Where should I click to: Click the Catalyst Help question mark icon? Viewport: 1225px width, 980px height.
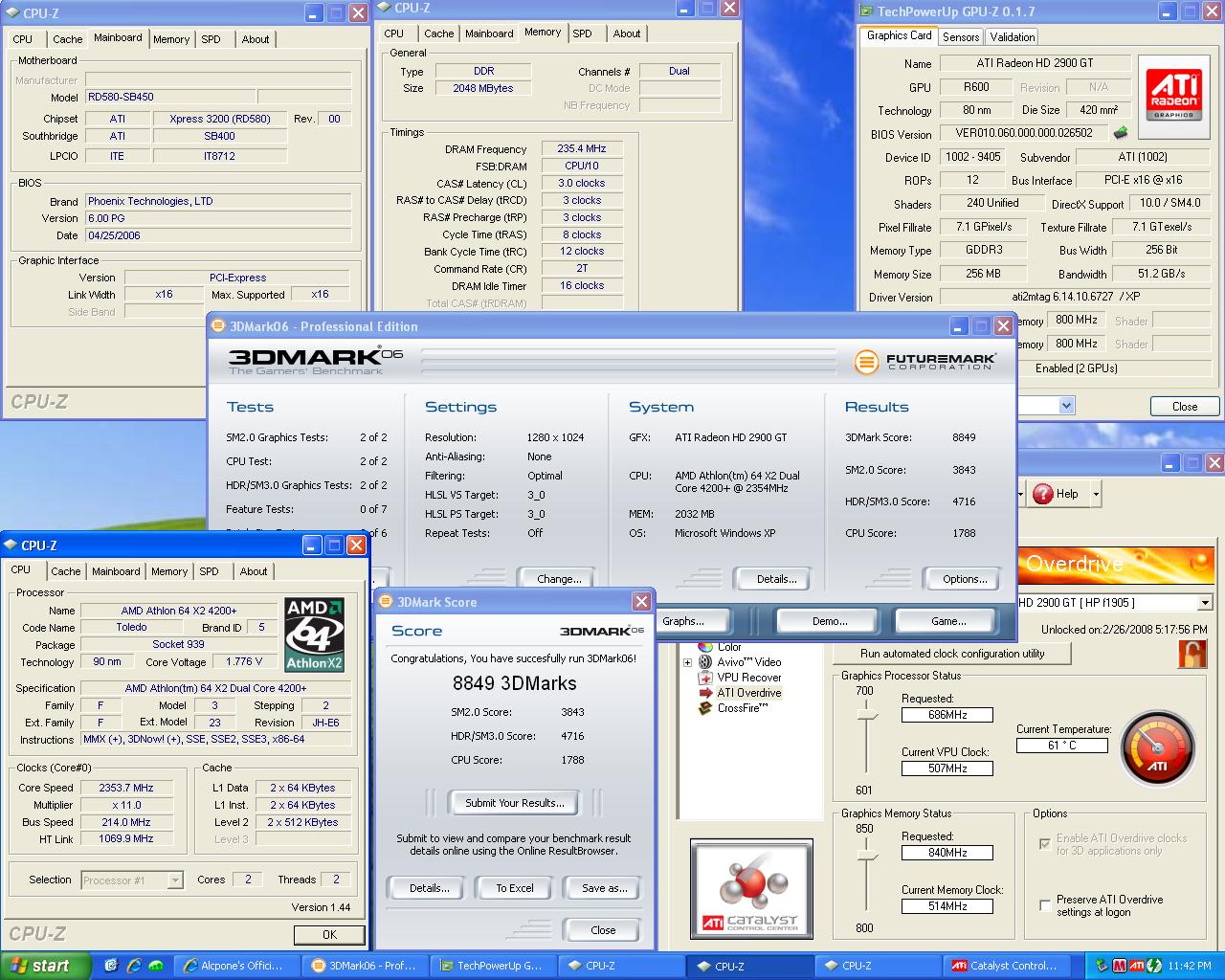click(1043, 494)
